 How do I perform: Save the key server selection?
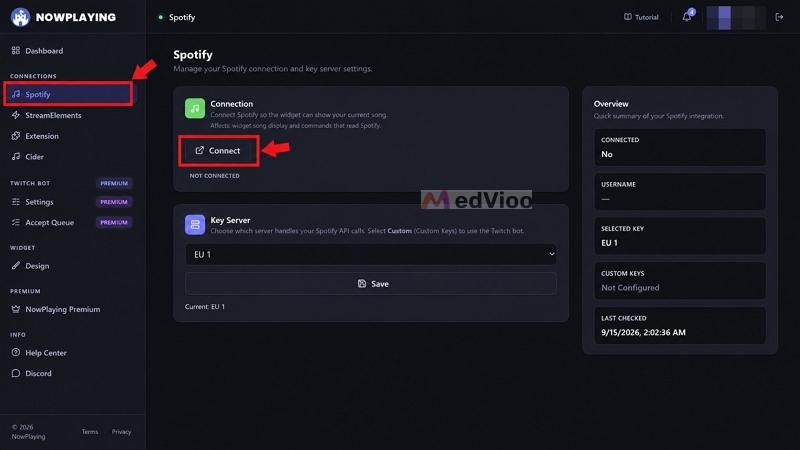[371, 284]
